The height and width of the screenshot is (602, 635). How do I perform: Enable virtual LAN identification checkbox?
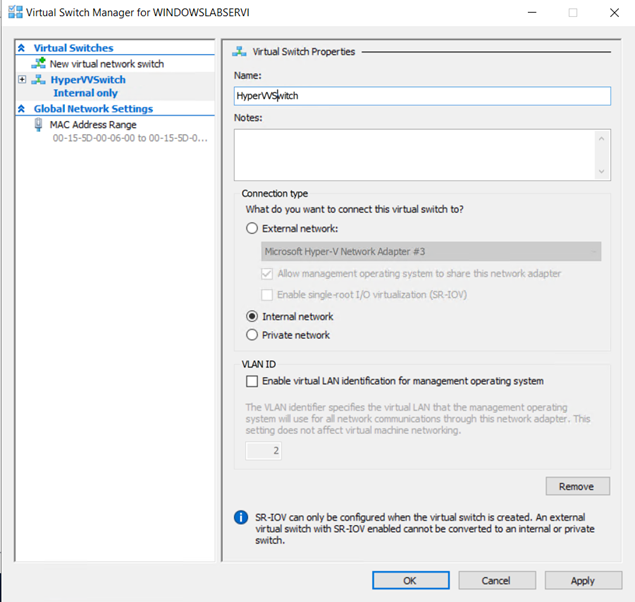pyautogui.click(x=252, y=381)
